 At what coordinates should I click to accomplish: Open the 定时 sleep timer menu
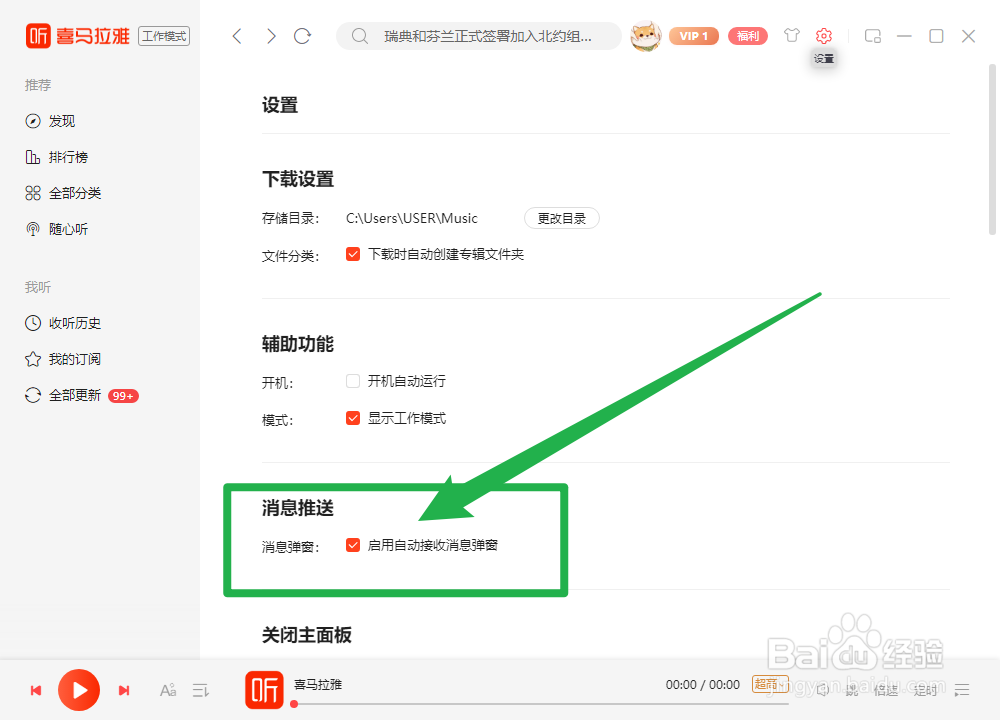coord(925,689)
